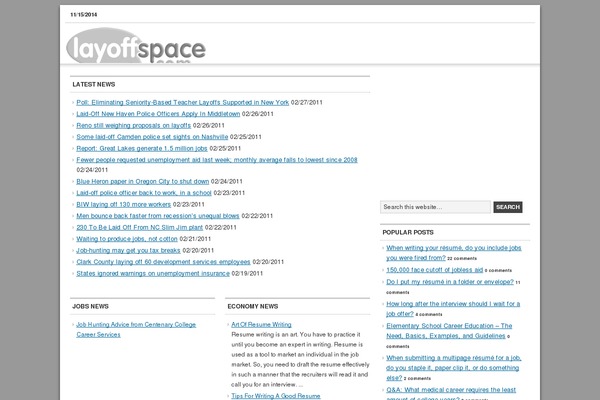This screenshot has height=400, width=600.
Task: Open Elementary School Career Education post
Action: click(x=449, y=331)
